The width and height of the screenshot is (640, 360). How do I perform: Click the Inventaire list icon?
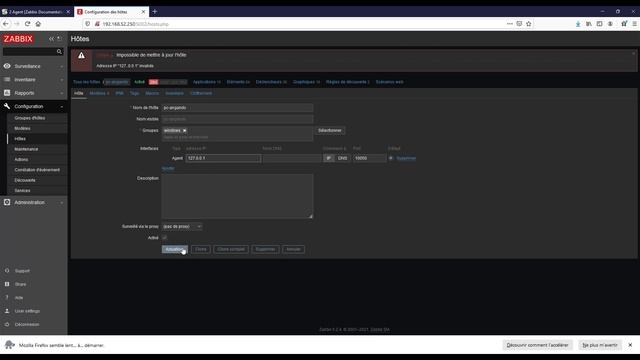coord(7,79)
